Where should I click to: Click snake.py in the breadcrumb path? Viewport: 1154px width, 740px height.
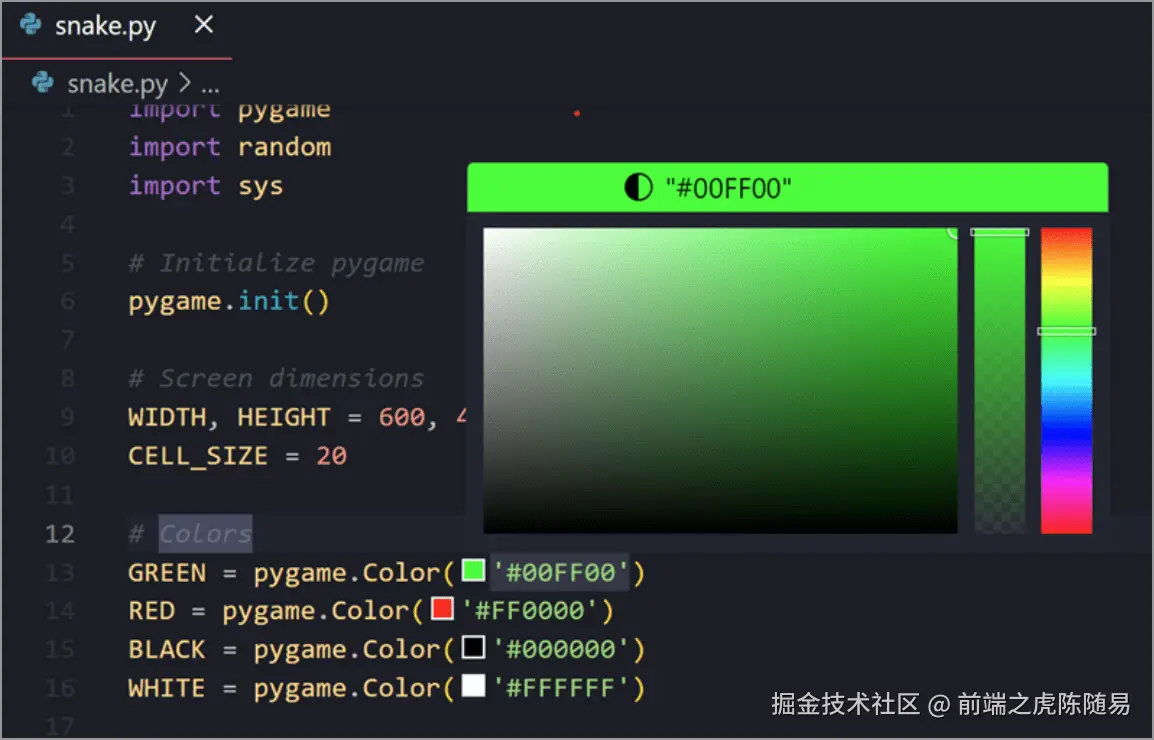coord(117,84)
